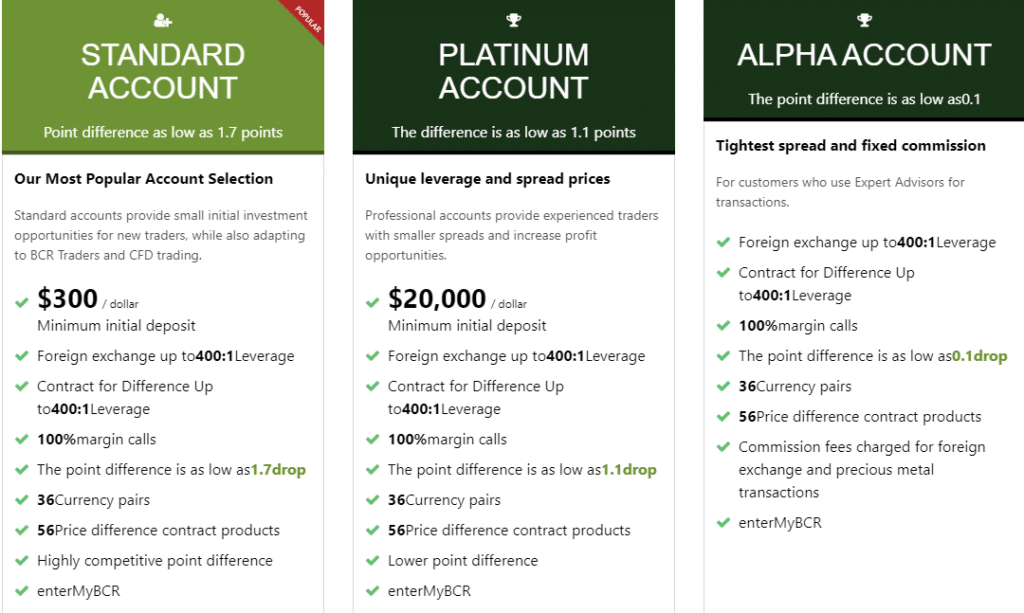
Task: Click checkmark beside Commission fees charged item
Action: (x=724, y=447)
